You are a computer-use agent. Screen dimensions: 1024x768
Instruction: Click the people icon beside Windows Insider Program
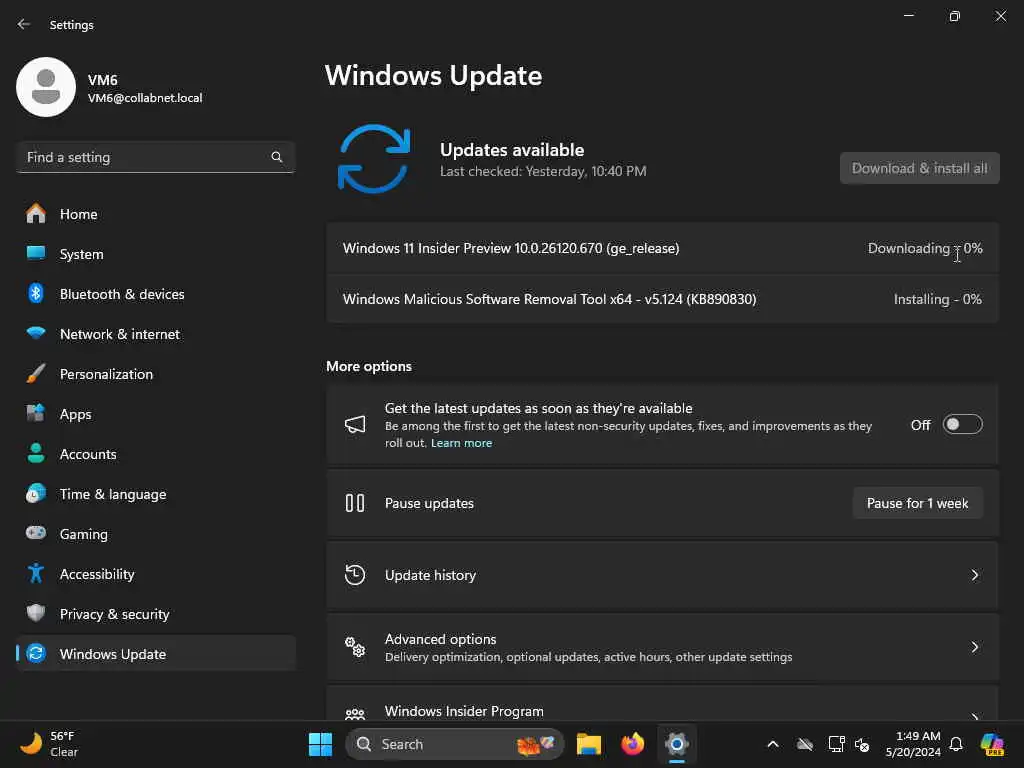click(x=355, y=714)
